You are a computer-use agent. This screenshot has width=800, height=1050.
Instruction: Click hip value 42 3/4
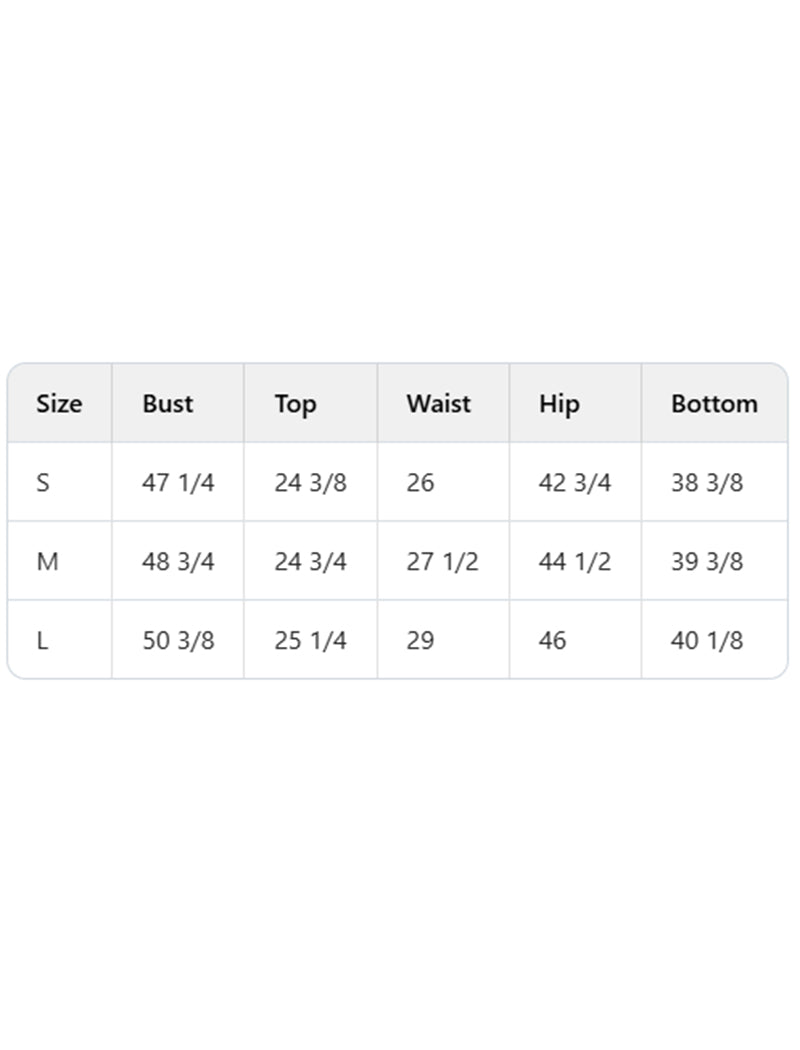(x=574, y=483)
